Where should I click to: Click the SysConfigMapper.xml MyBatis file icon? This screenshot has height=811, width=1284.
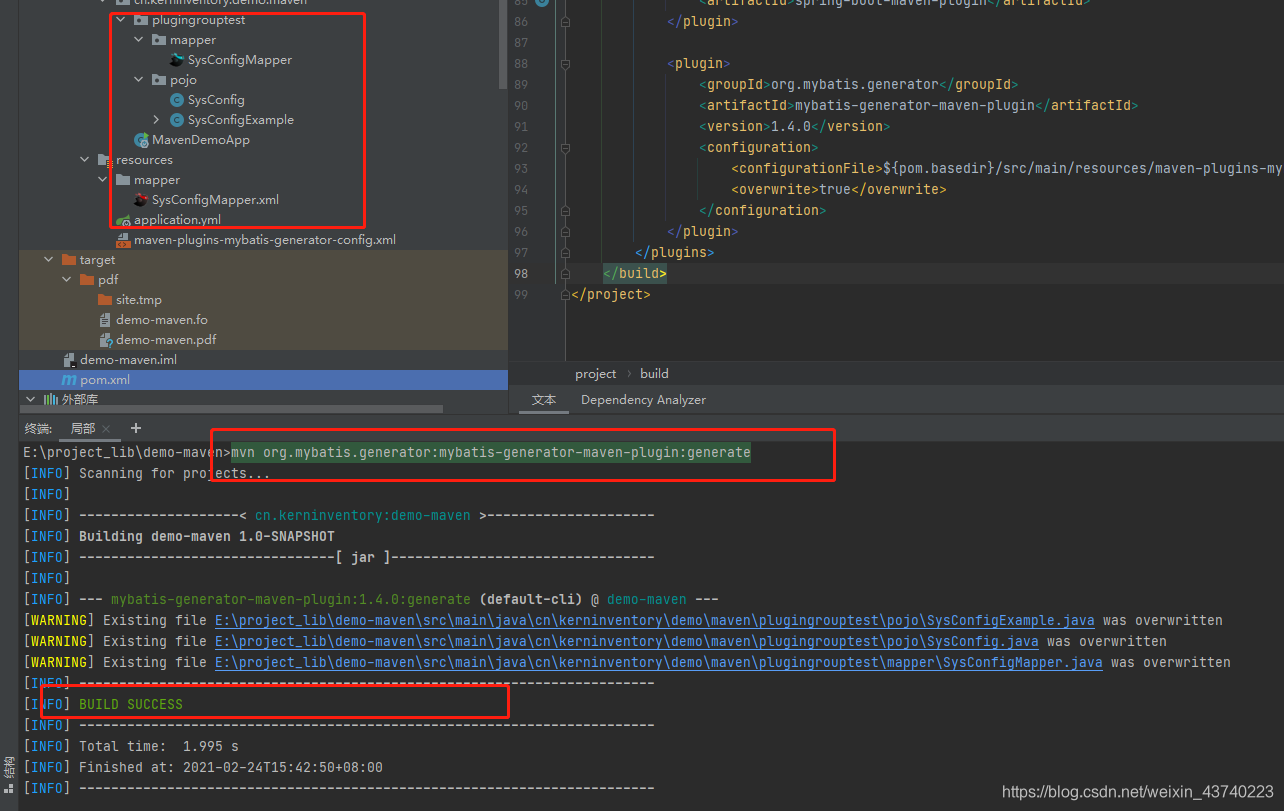(x=141, y=200)
